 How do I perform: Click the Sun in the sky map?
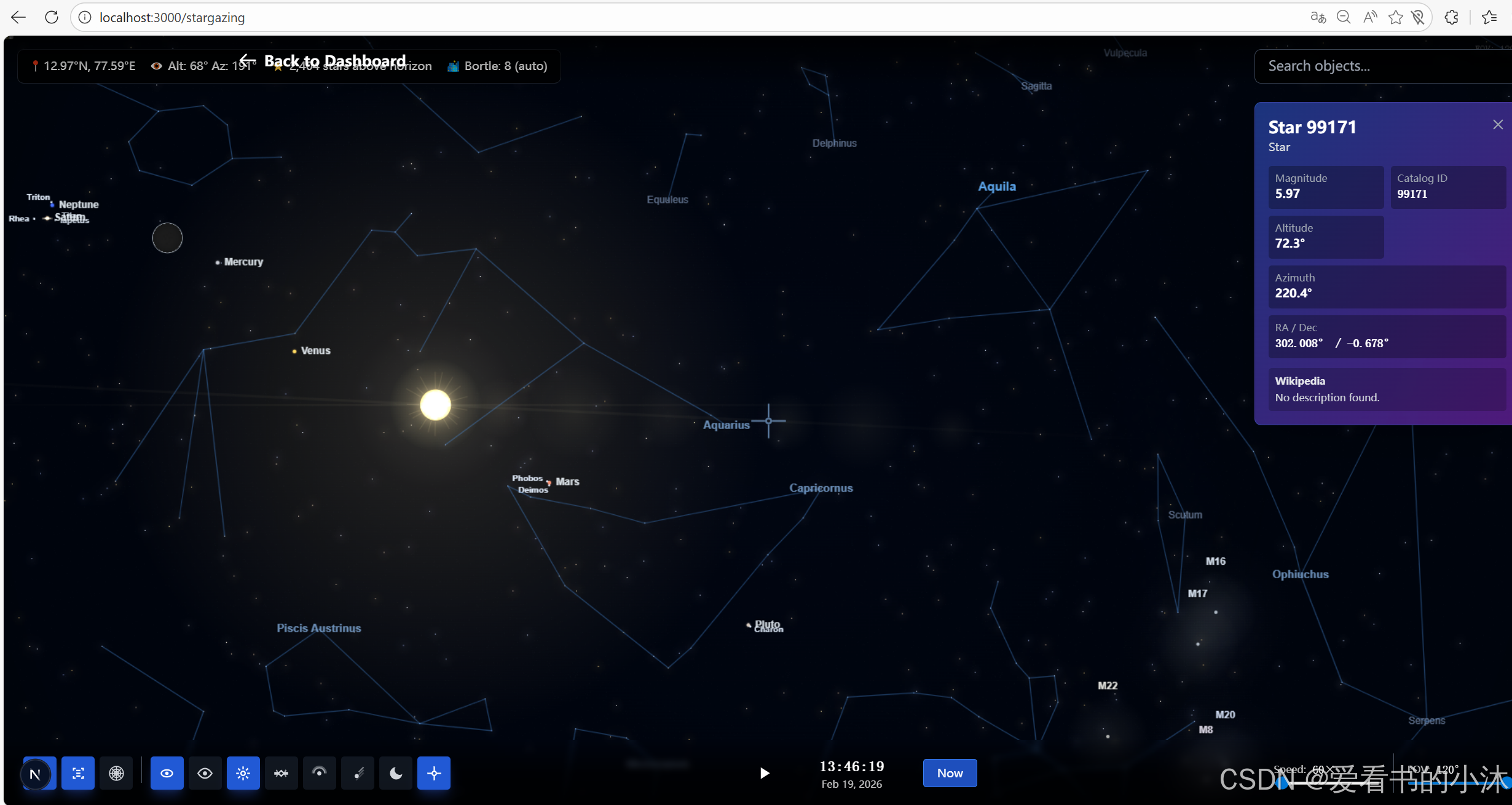(x=435, y=405)
